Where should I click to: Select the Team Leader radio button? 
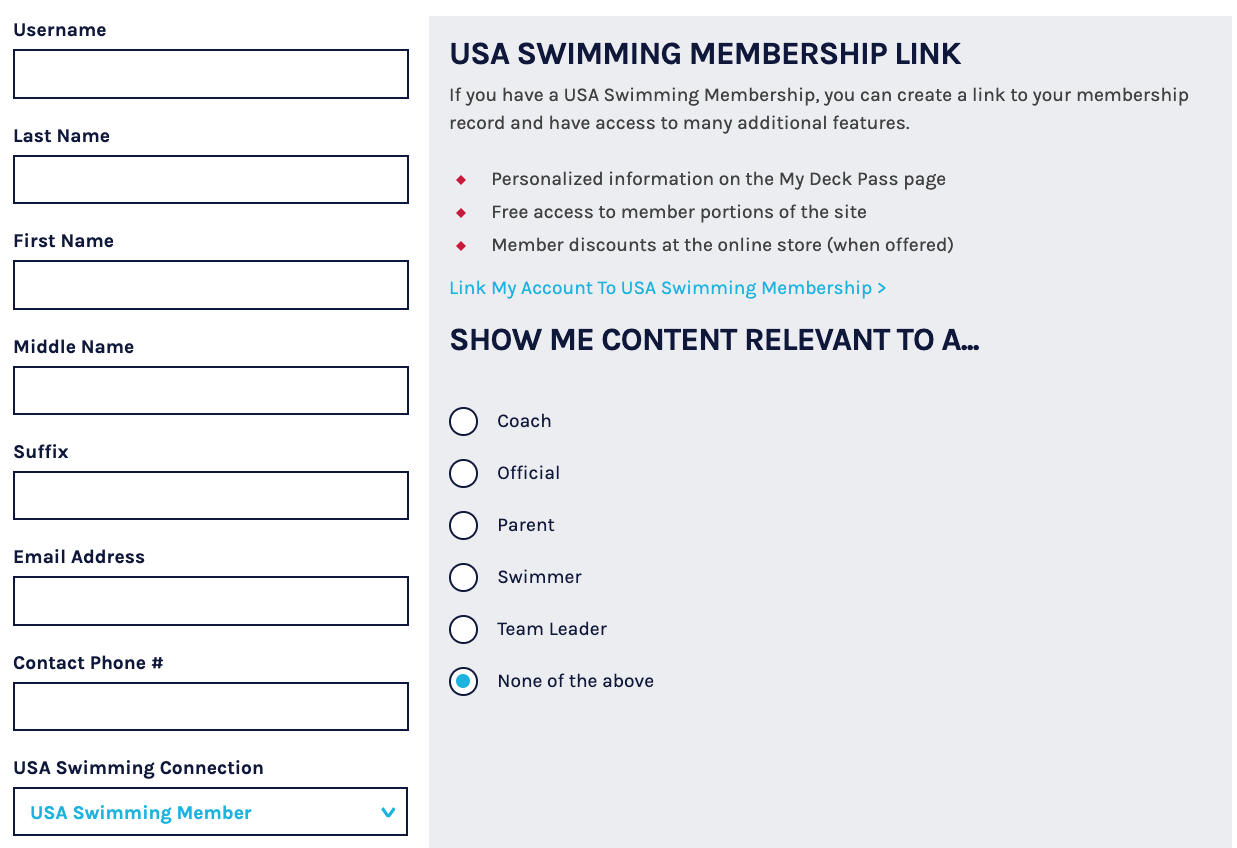pyautogui.click(x=464, y=630)
